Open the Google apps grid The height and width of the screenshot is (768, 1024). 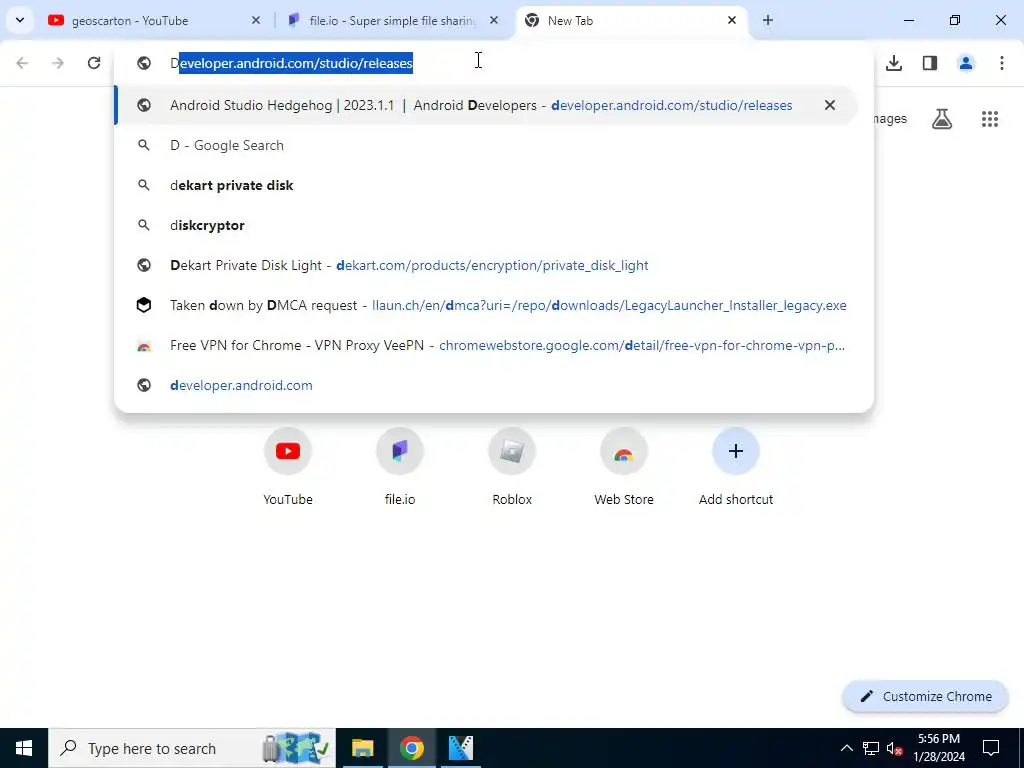pyautogui.click(x=990, y=119)
